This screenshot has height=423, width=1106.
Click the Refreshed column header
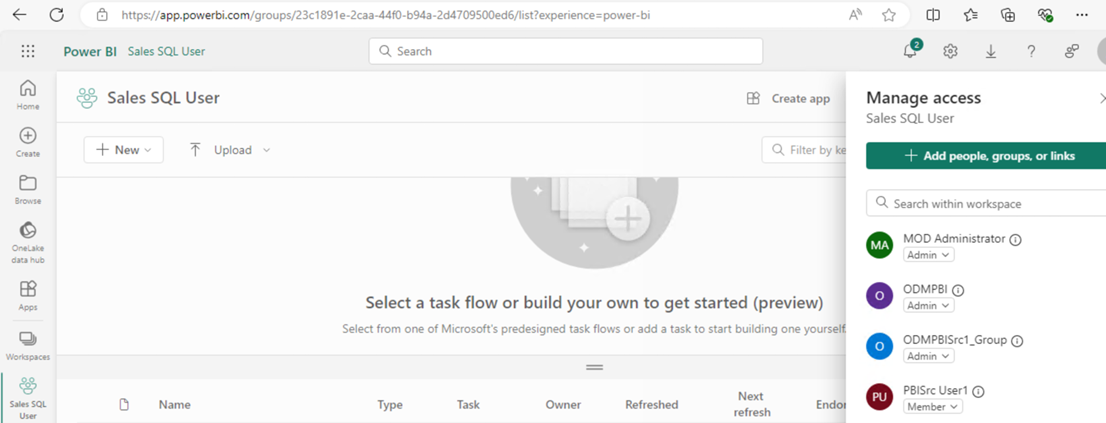(x=651, y=405)
